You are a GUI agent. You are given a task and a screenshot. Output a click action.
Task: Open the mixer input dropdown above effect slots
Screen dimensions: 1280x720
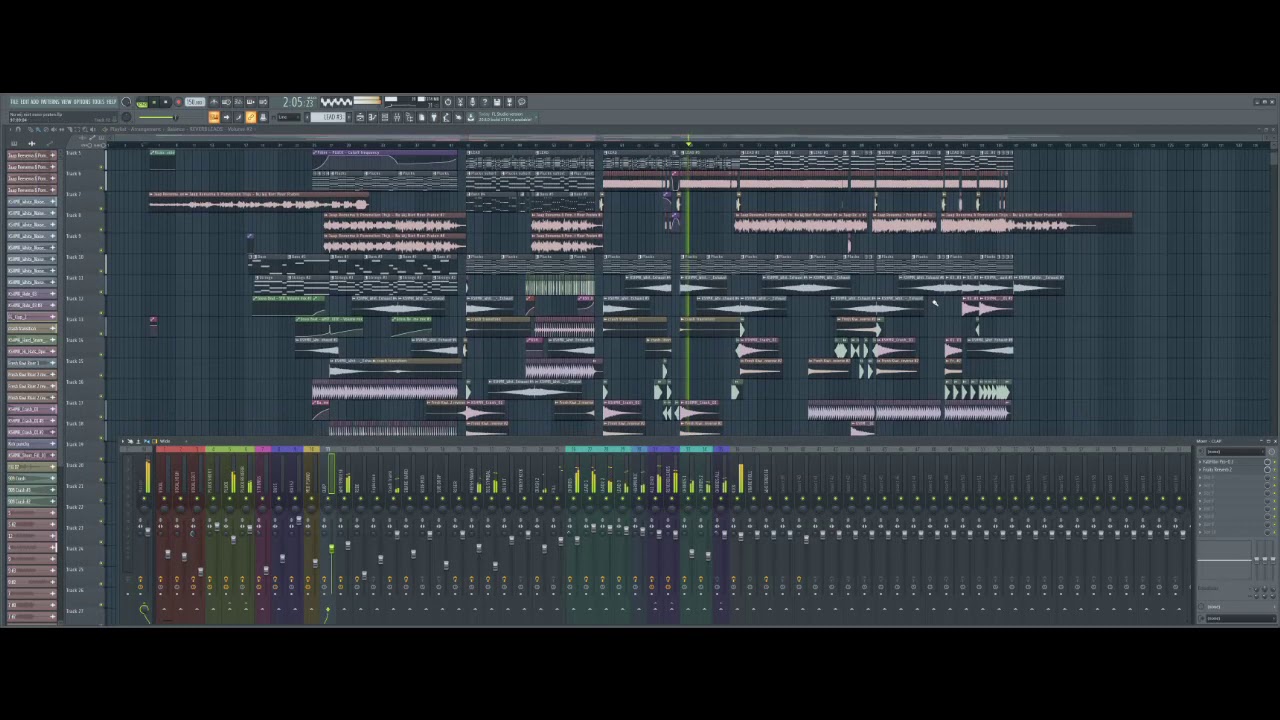[1235, 451]
